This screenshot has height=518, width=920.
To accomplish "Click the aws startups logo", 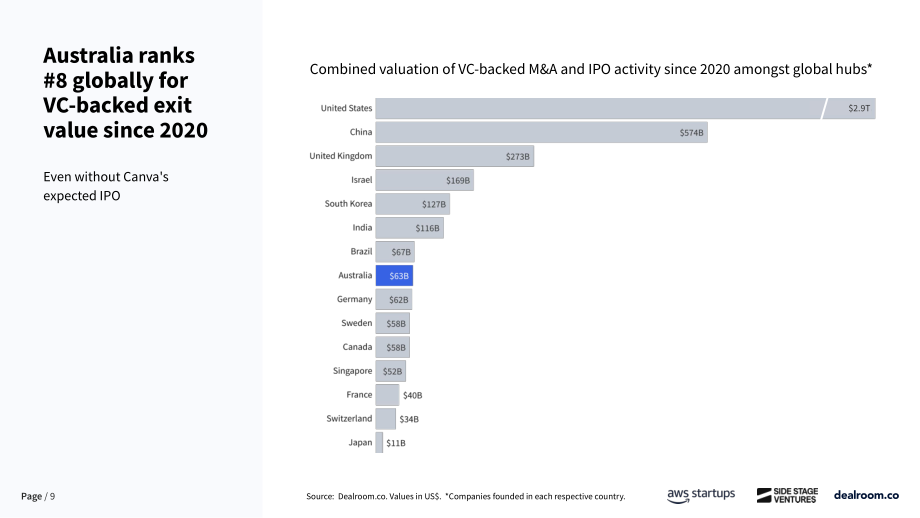I will (701, 495).
